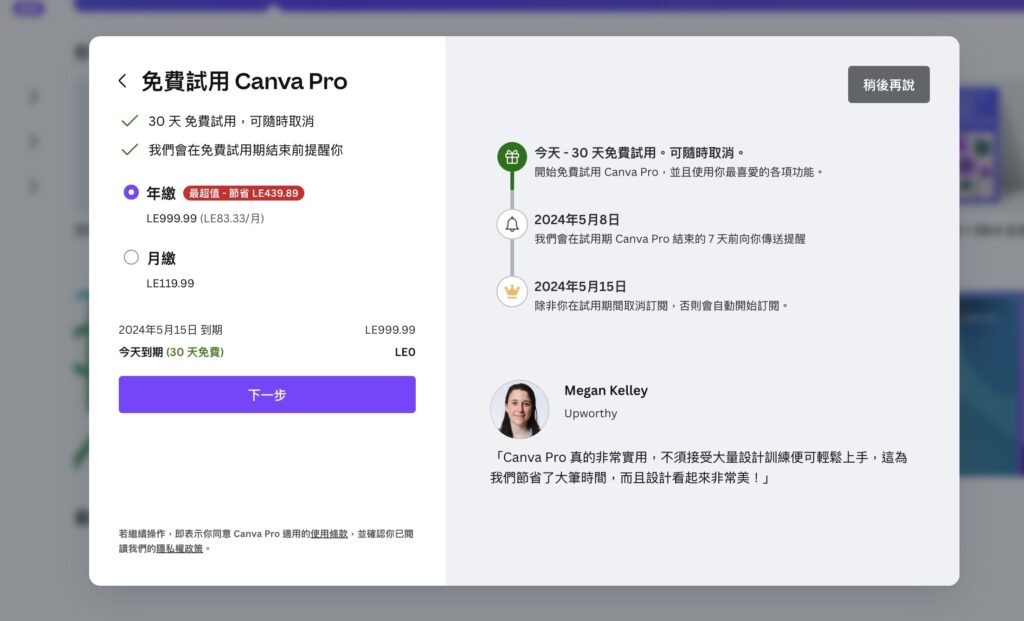Select the 月繳 monthly billing radio button
This screenshot has width=1024, height=621.
click(x=131, y=257)
